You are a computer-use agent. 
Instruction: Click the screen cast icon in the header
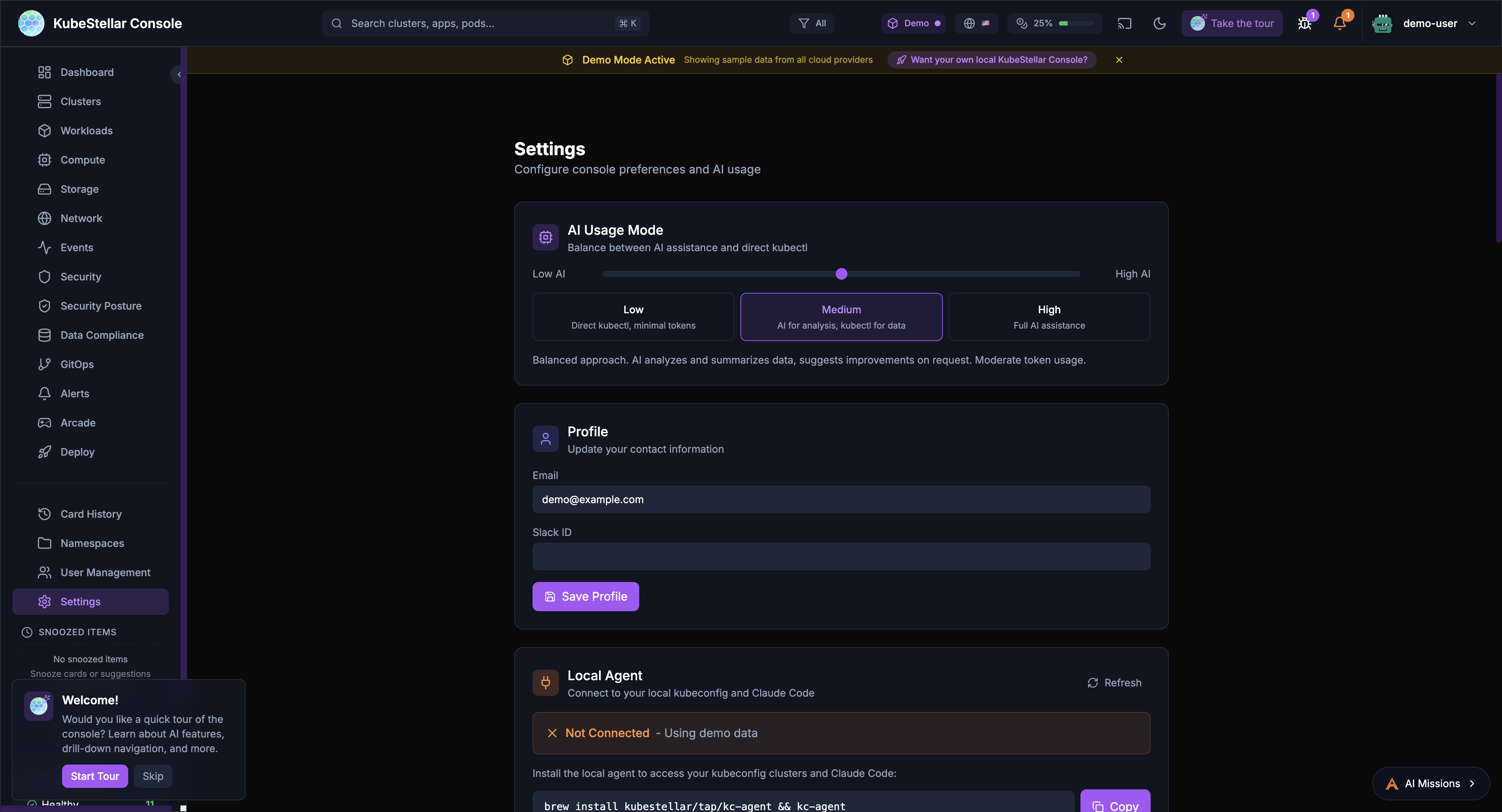[1124, 23]
